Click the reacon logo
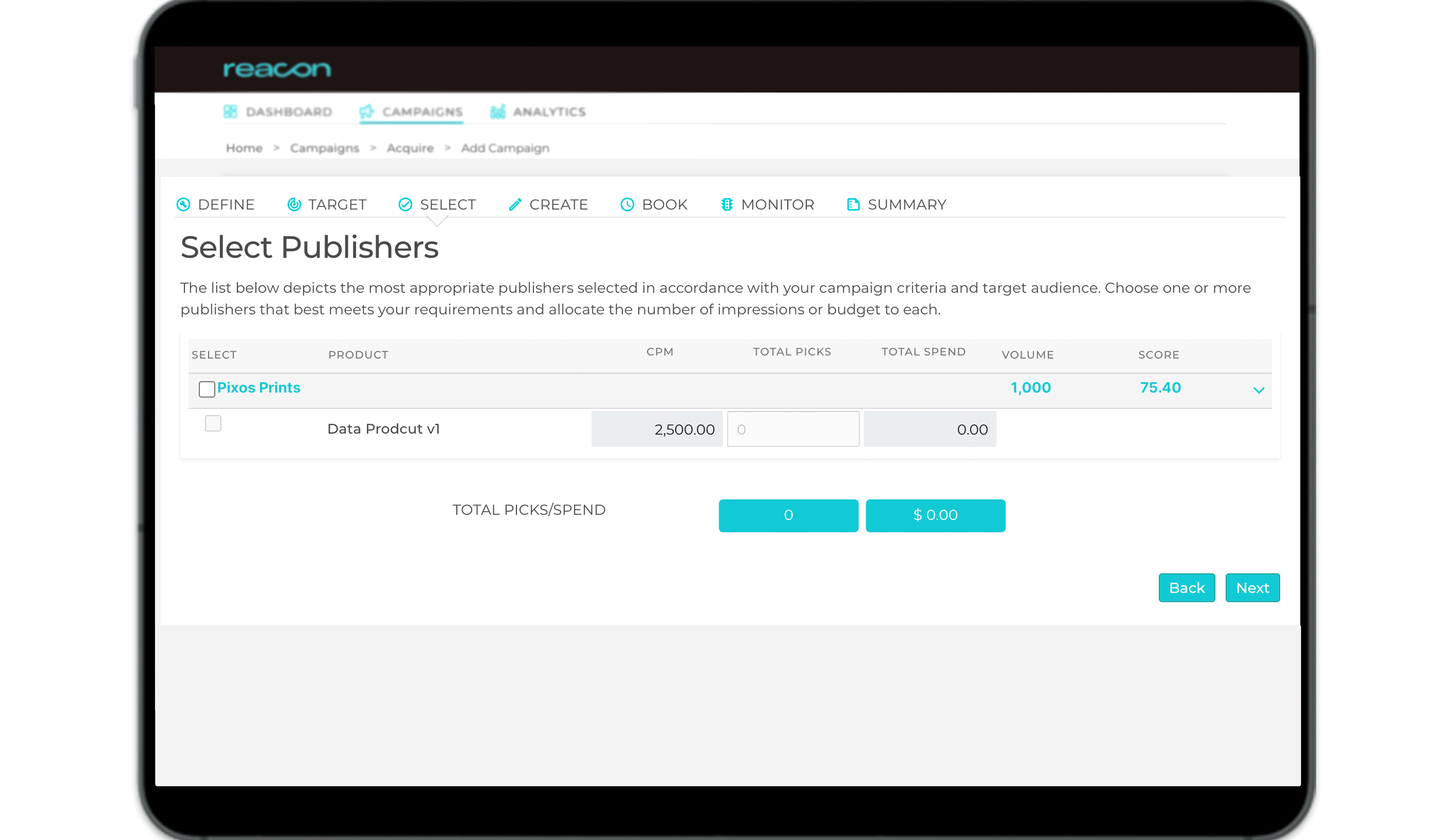This screenshot has width=1450, height=840. tap(277, 70)
